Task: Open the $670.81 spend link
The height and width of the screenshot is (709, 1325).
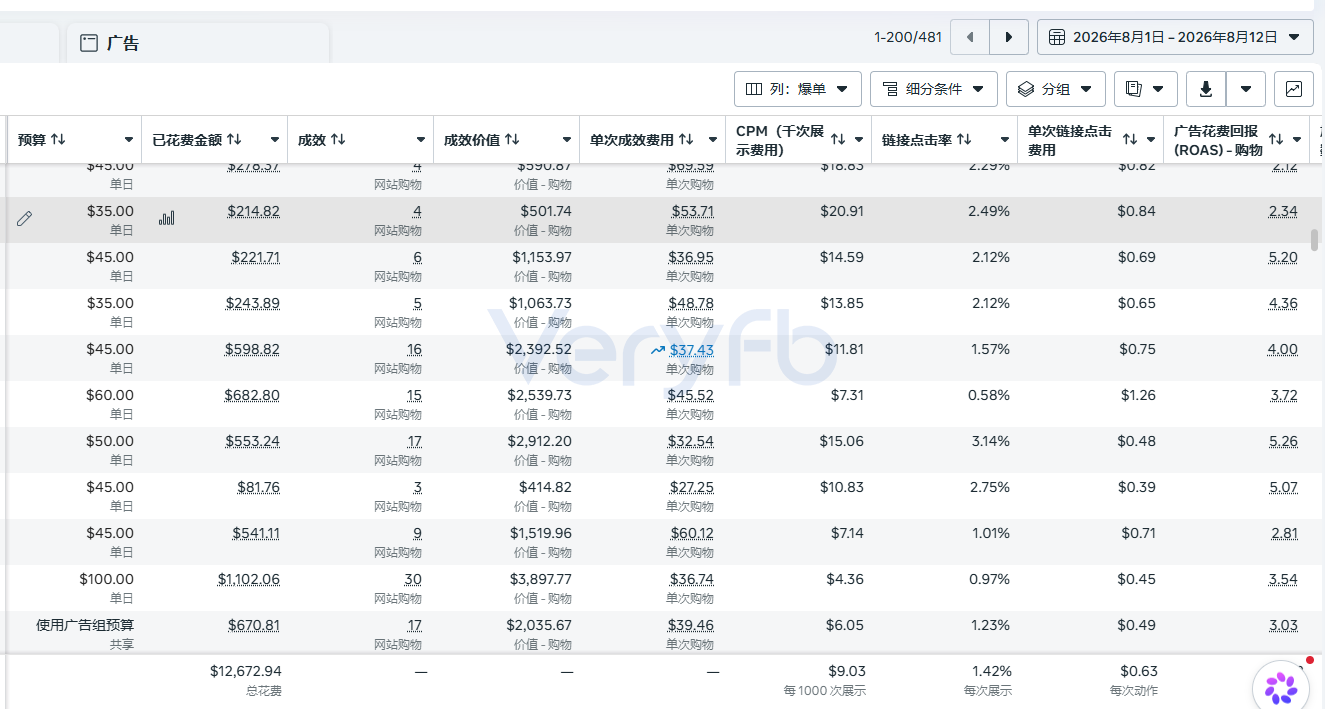Action: pyautogui.click(x=254, y=625)
